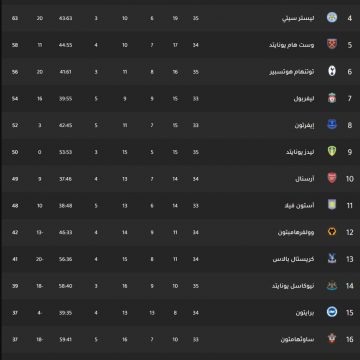Image resolution: width=360 pixels, height=360 pixels.
Task: Click the Brighton round blue crest
Action: coord(332,312)
